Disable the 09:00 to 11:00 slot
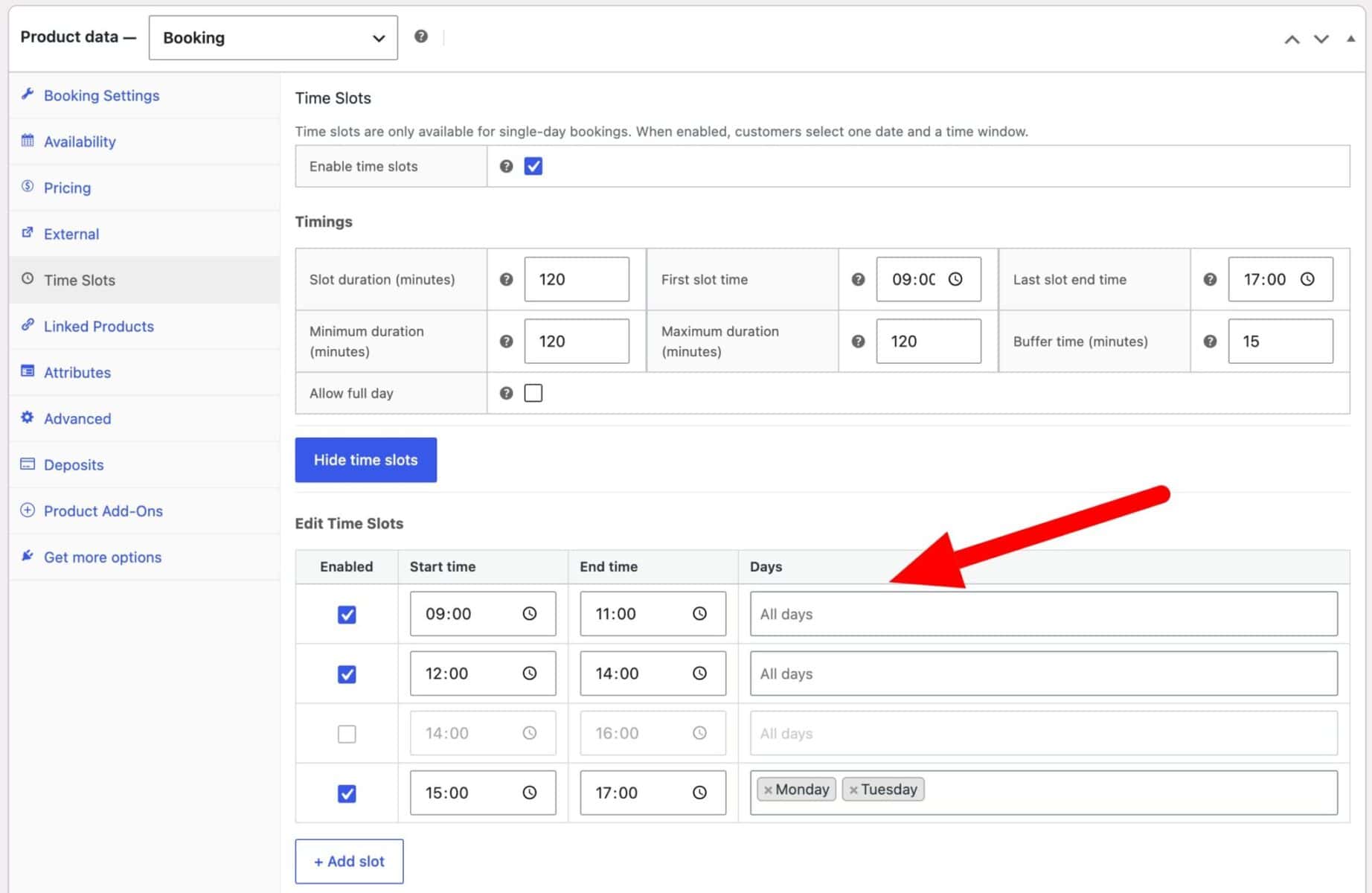Screen dimensions: 1372x893 (x=347, y=615)
